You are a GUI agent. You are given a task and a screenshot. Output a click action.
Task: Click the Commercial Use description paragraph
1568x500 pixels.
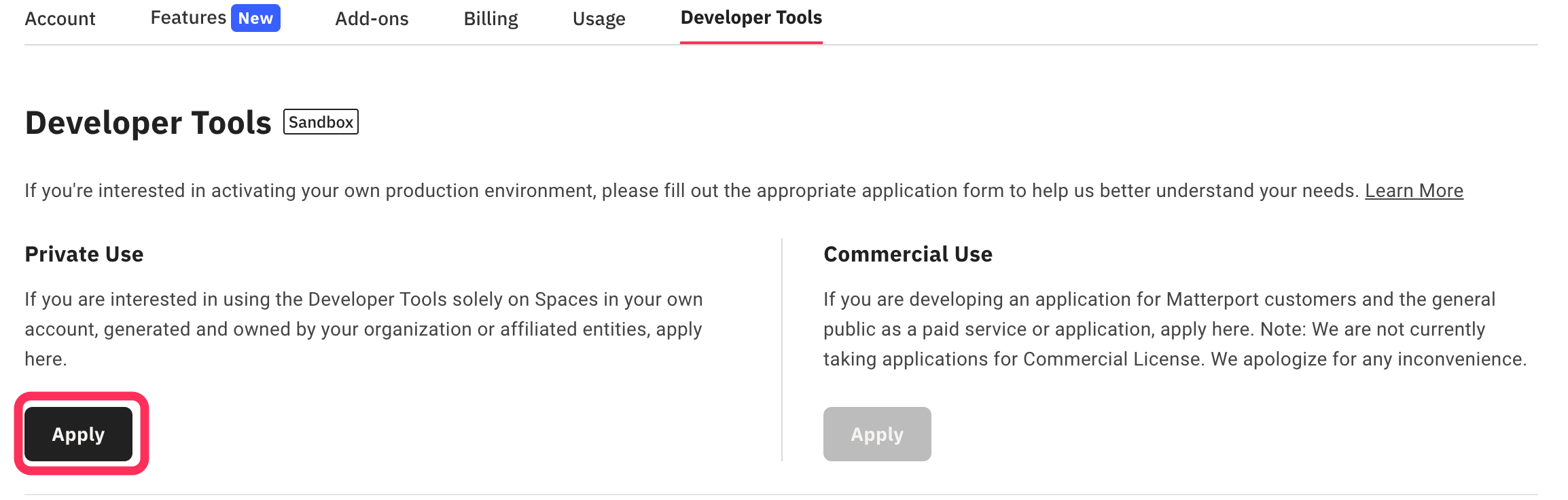coord(1175,329)
